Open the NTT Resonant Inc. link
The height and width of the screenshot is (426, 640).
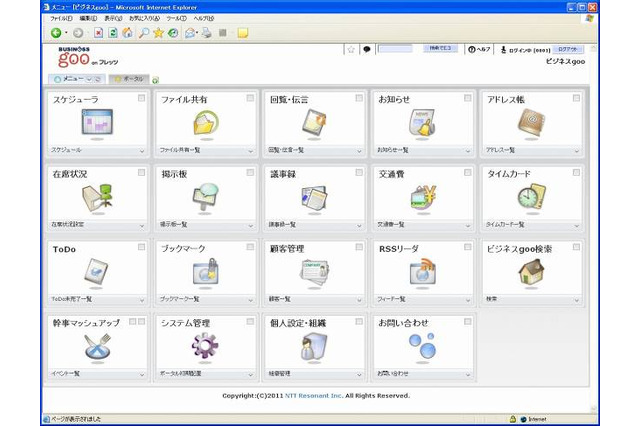coord(313,395)
